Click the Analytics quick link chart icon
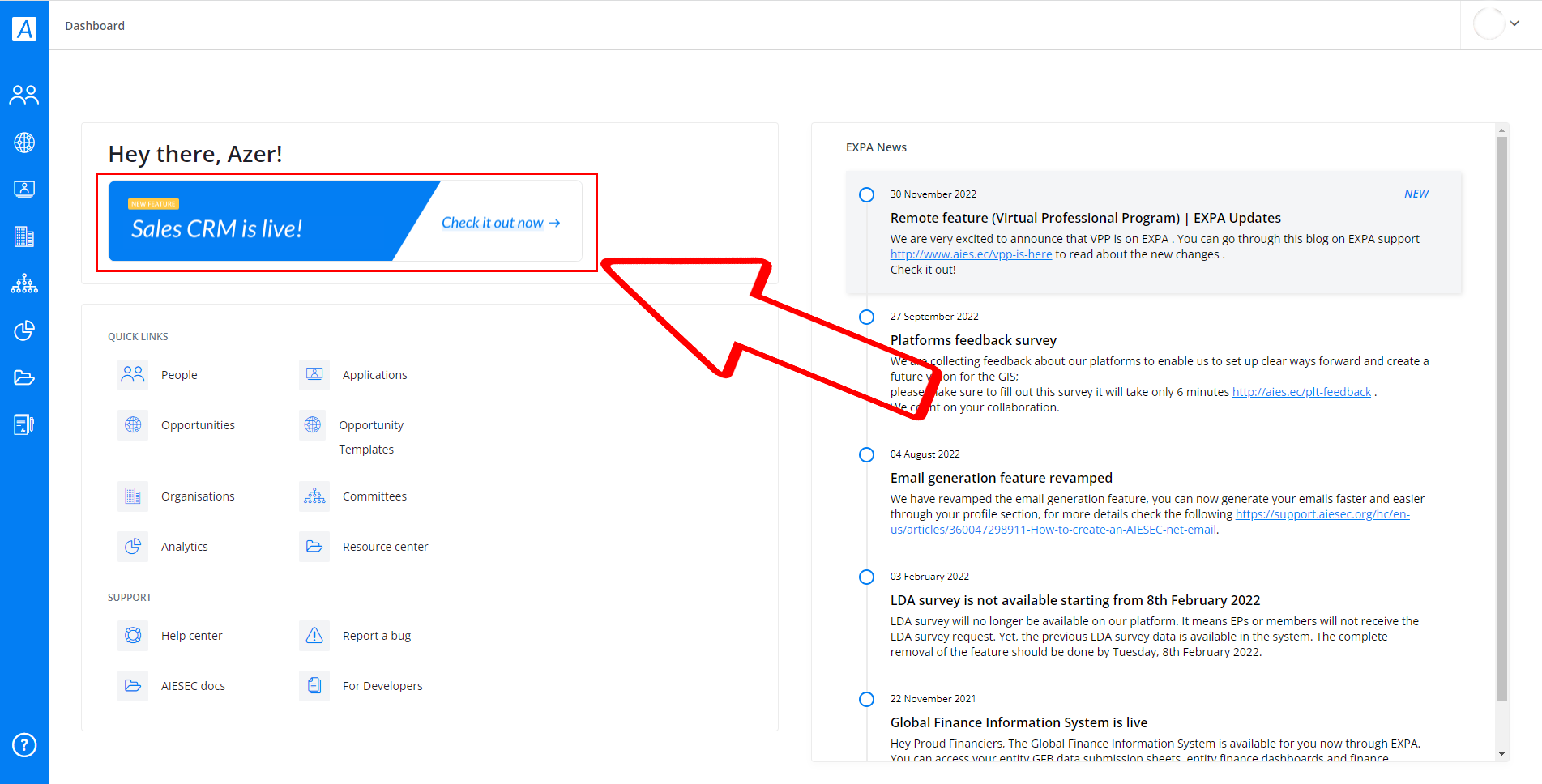1542x784 pixels. click(x=133, y=547)
